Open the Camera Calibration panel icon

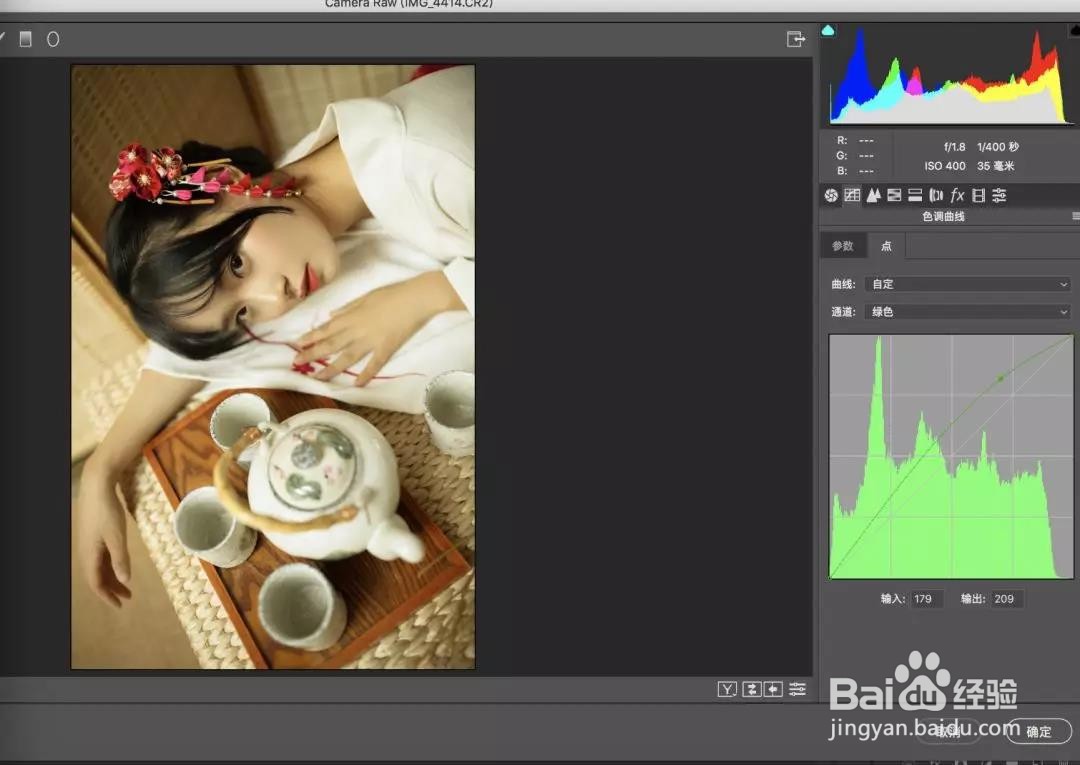coord(978,196)
